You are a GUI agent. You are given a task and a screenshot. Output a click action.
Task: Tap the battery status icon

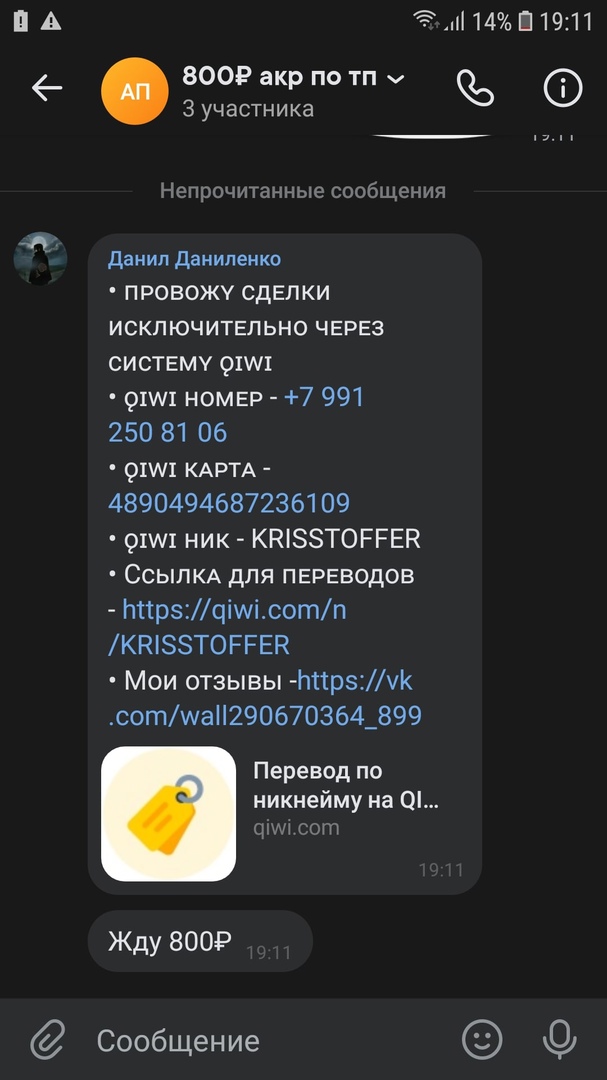coord(526,21)
